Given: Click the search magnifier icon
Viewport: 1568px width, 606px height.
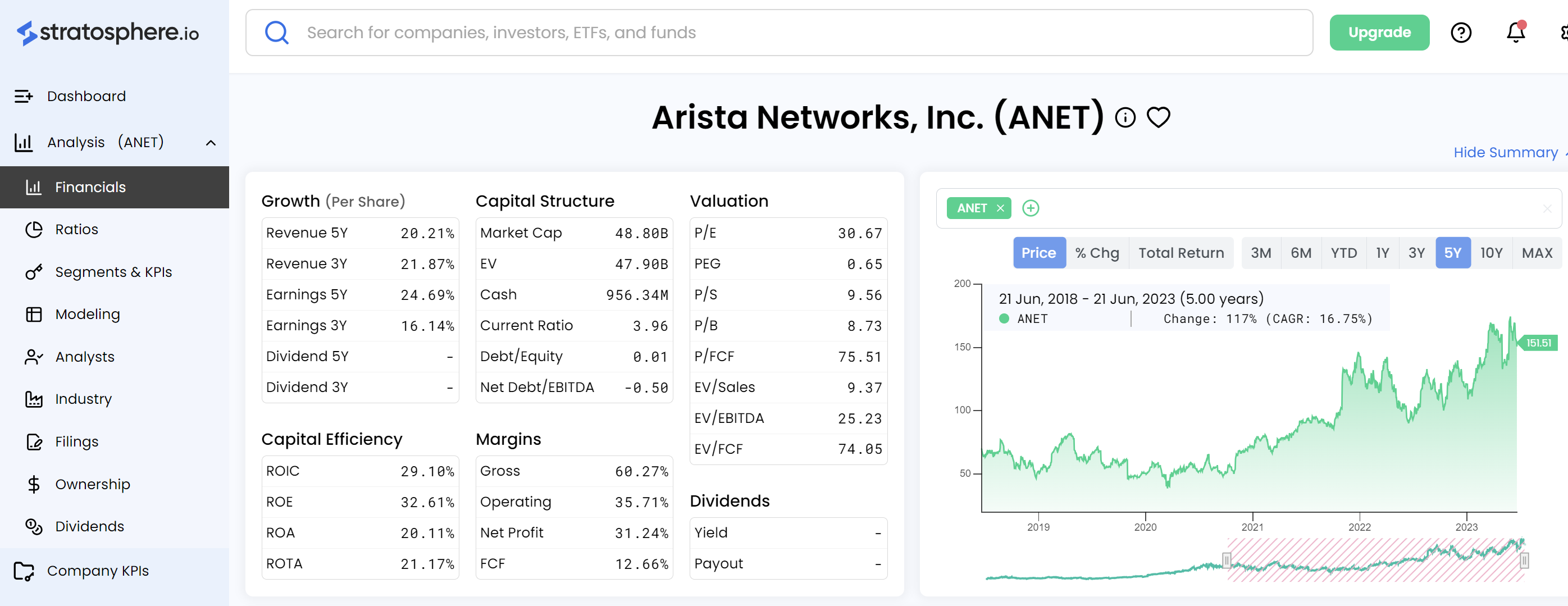Looking at the screenshot, I should [276, 32].
